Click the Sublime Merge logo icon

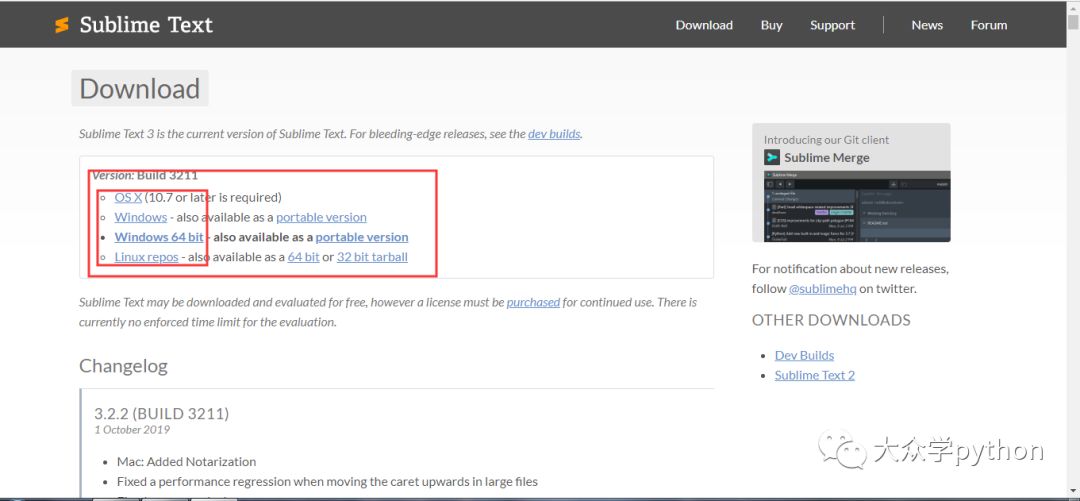[x=772, y=158]
